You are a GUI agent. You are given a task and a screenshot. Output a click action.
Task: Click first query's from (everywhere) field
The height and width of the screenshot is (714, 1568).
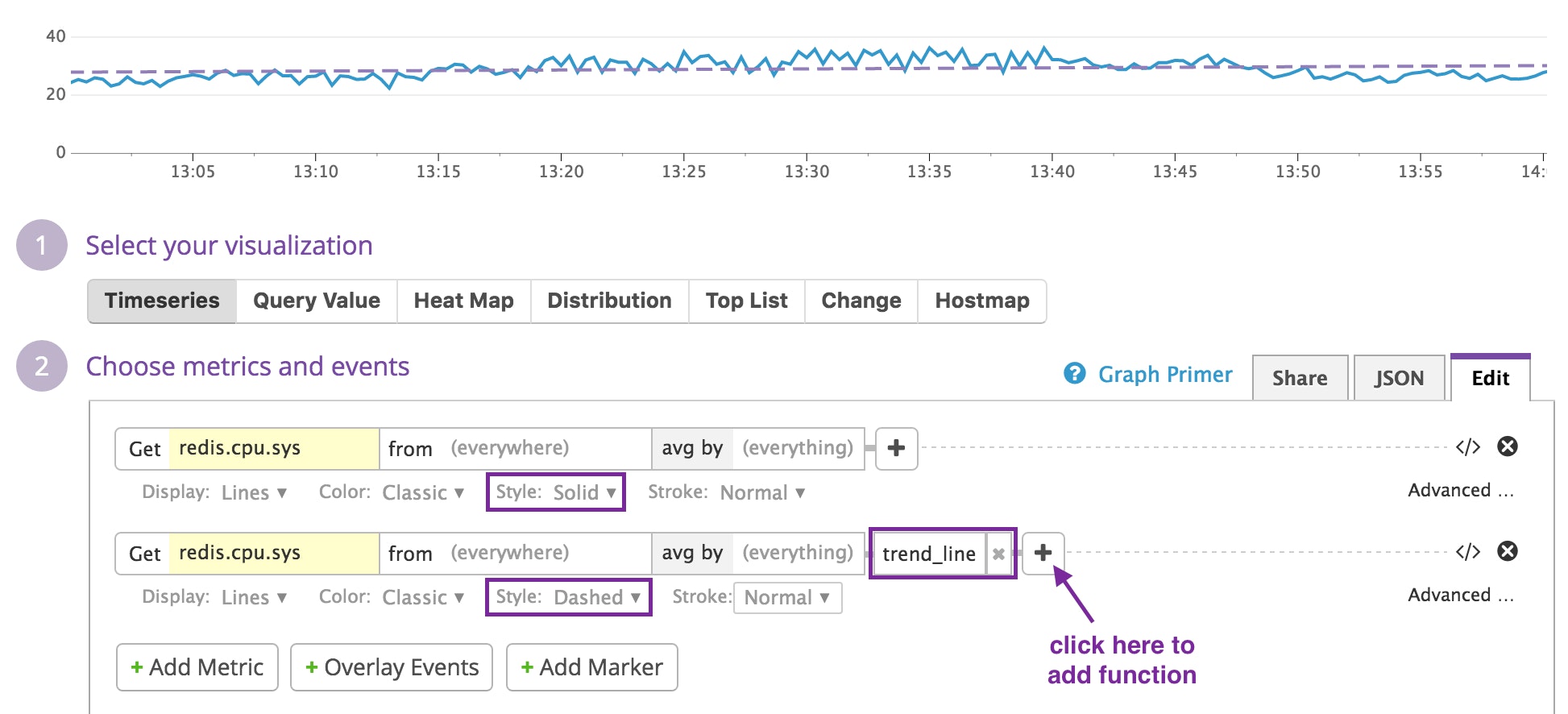[x=516, y=449]
